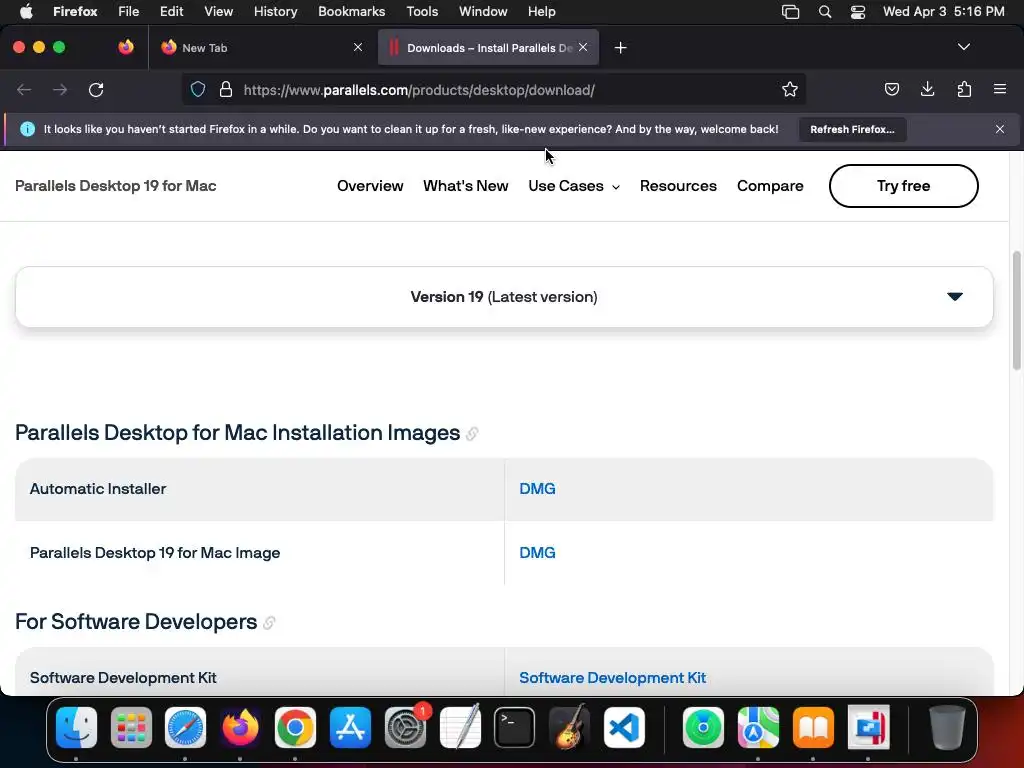
Task: Open the Software Development Kit link
Action: point(613,678)
